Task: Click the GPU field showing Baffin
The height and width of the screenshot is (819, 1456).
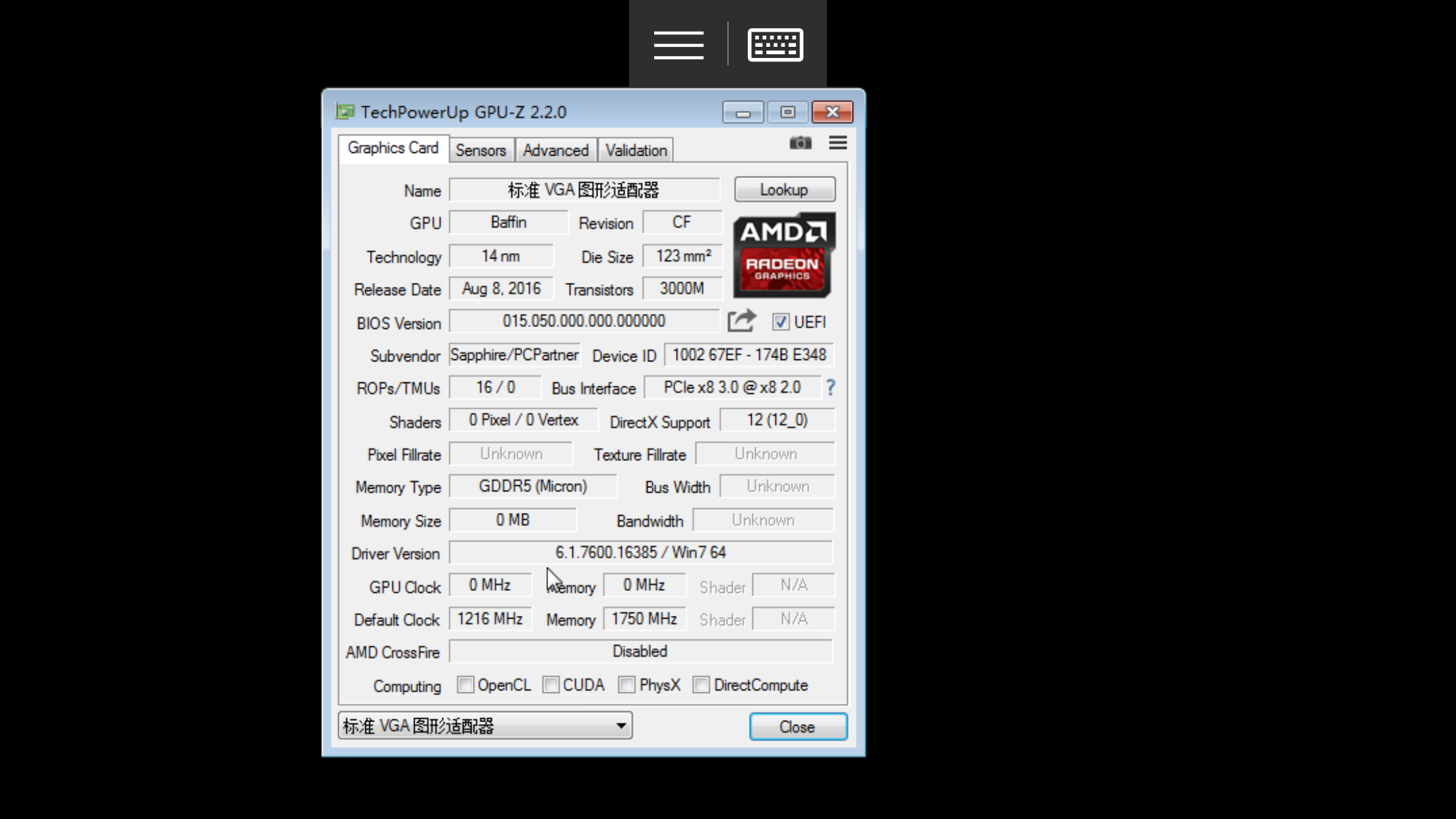Action: 508,222
